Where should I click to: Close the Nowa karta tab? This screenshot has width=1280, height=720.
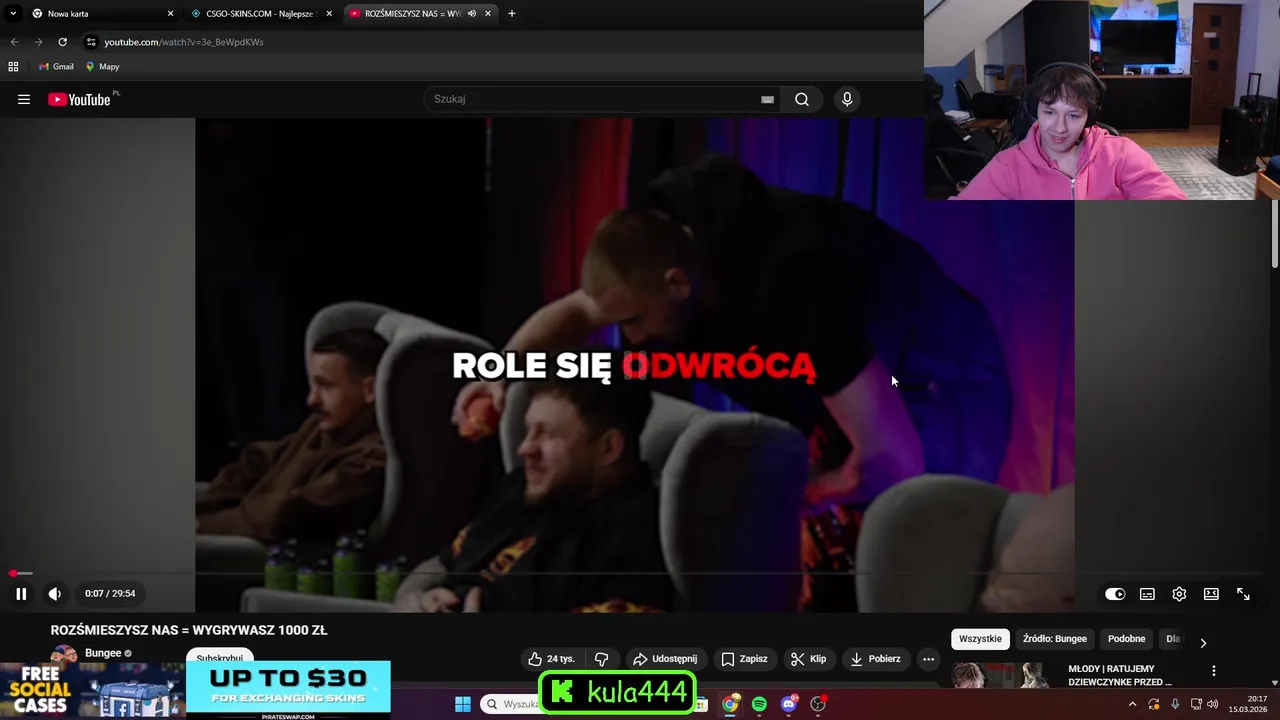(x=170, y=14)
